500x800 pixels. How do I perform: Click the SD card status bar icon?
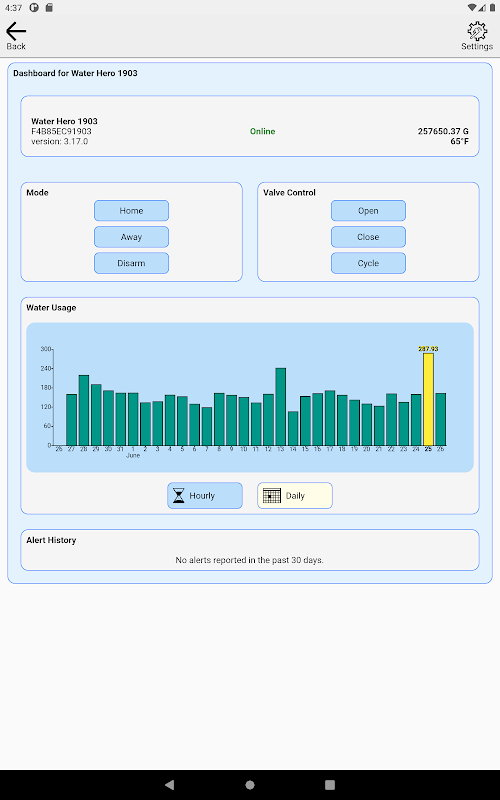(x=49, y=8)
